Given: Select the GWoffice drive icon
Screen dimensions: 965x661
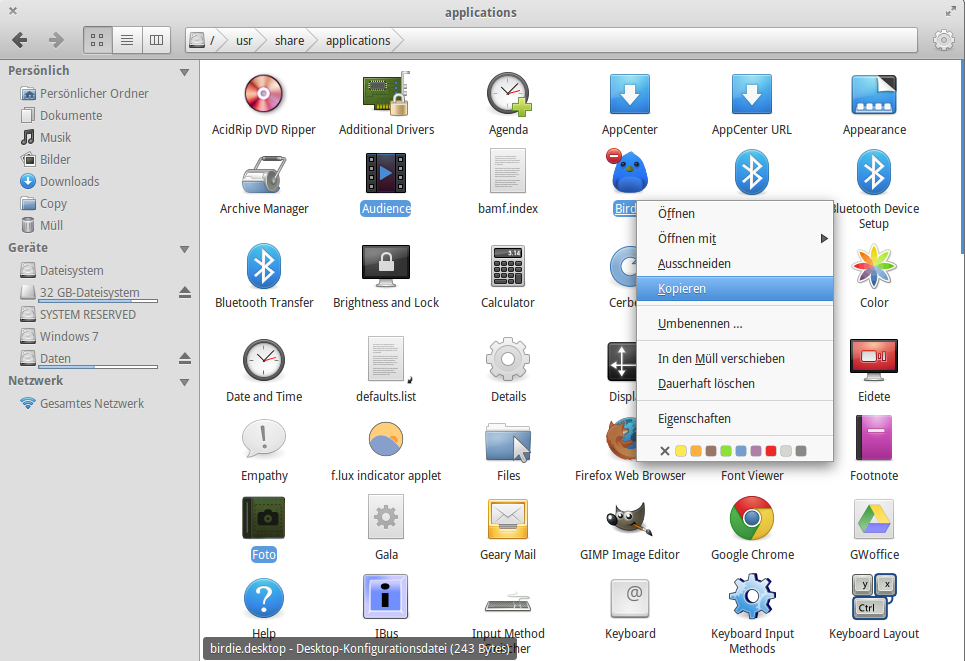Looking at the screenshot, I should [874, 519].
